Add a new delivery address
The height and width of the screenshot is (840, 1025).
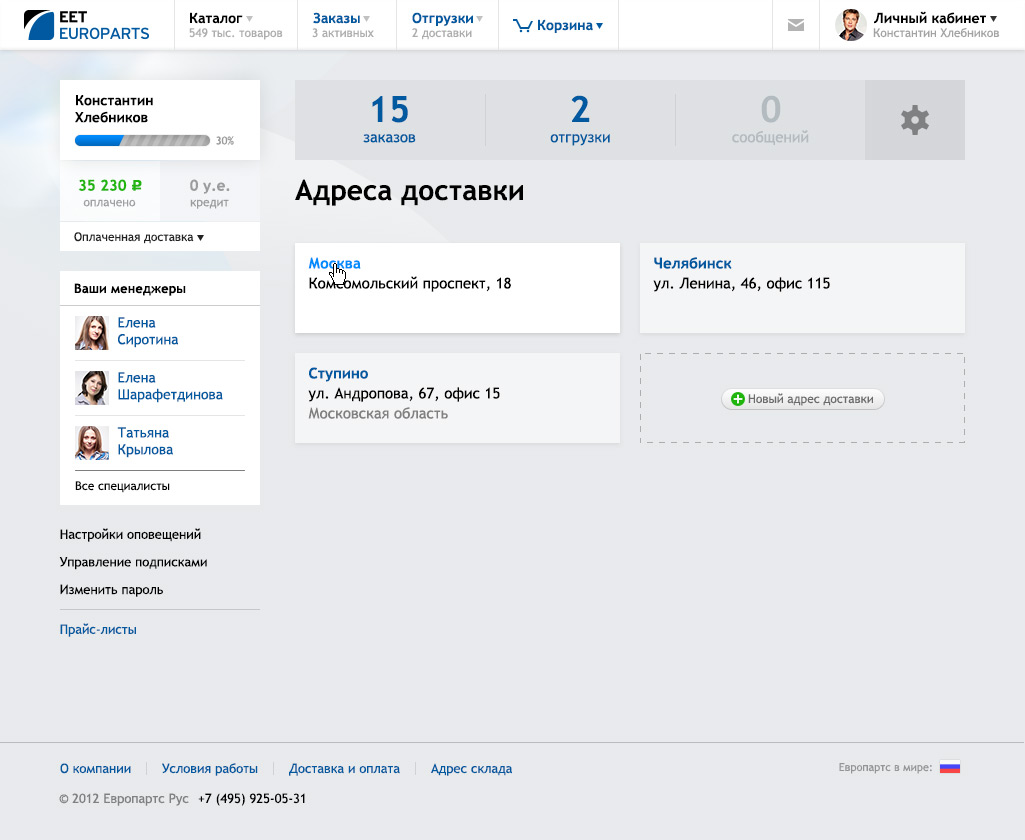(x=803, y=399)
